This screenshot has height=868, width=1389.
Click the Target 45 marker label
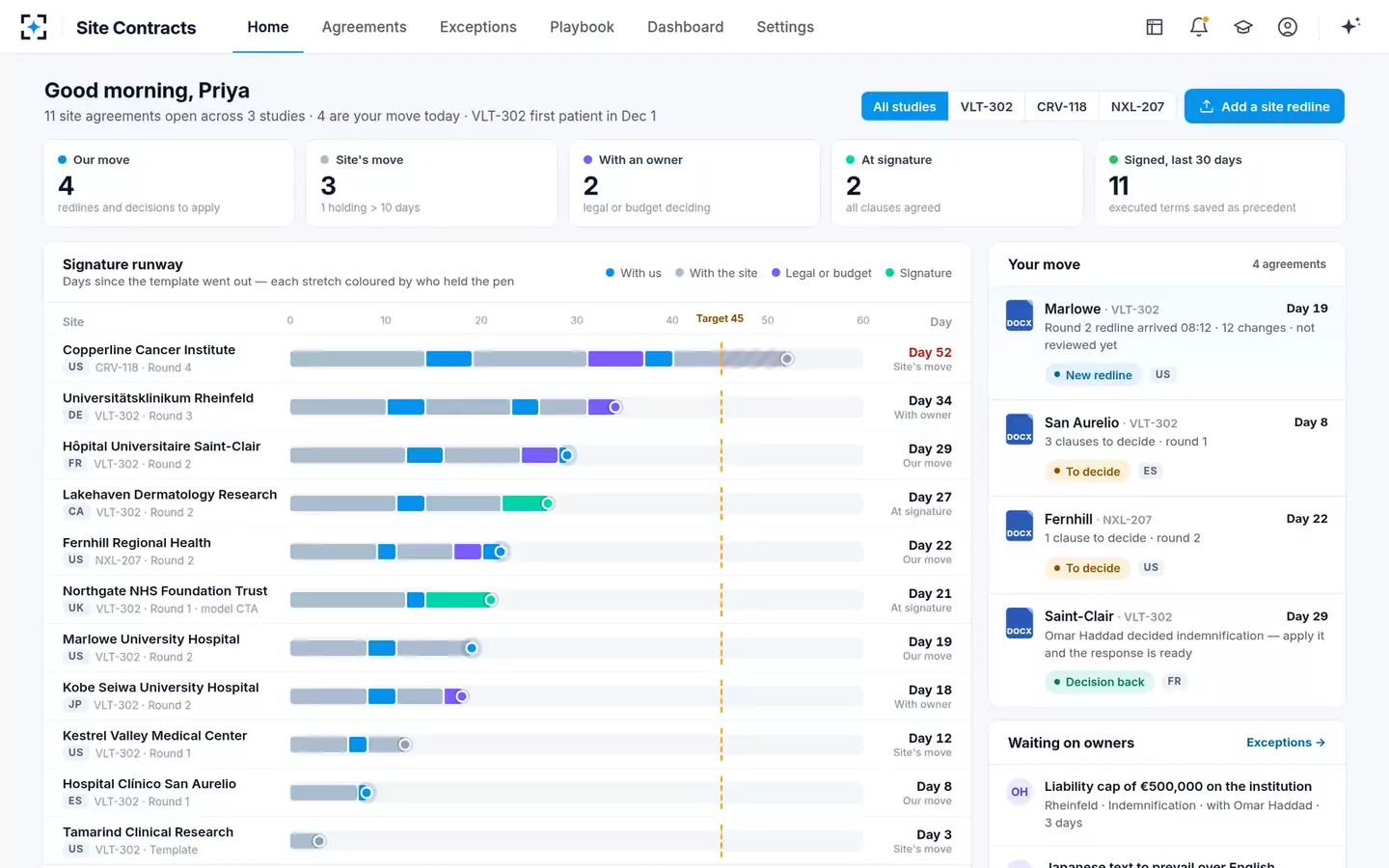[720, 319]
